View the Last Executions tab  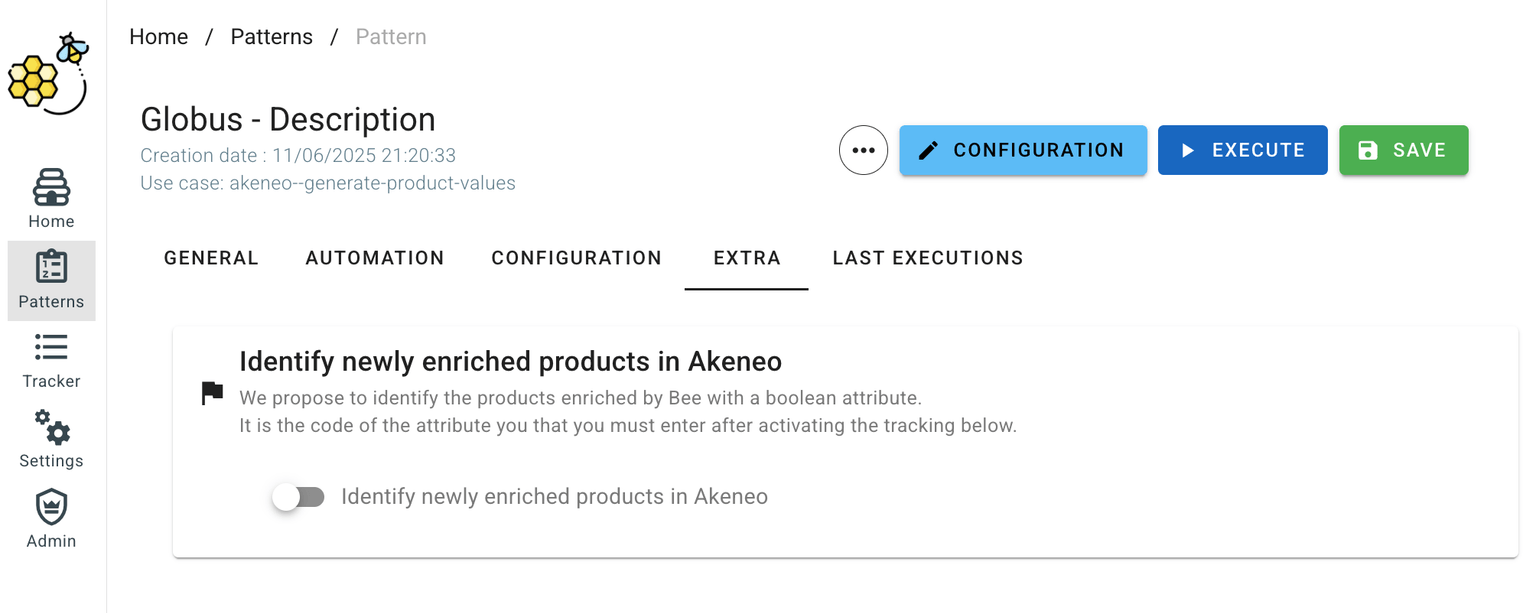pyautogui.click(x=928, y=258)
